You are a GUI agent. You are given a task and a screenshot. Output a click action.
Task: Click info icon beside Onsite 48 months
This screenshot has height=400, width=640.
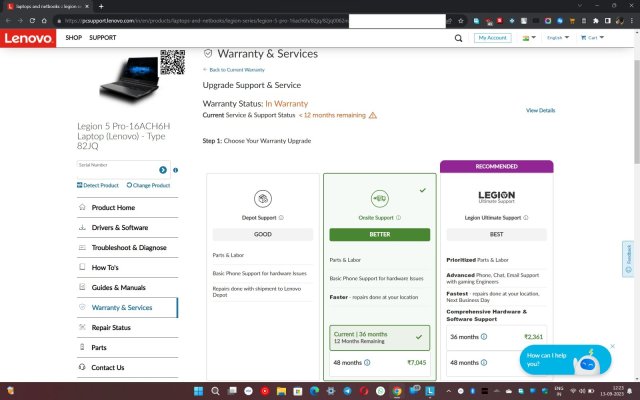pos(367,362)
